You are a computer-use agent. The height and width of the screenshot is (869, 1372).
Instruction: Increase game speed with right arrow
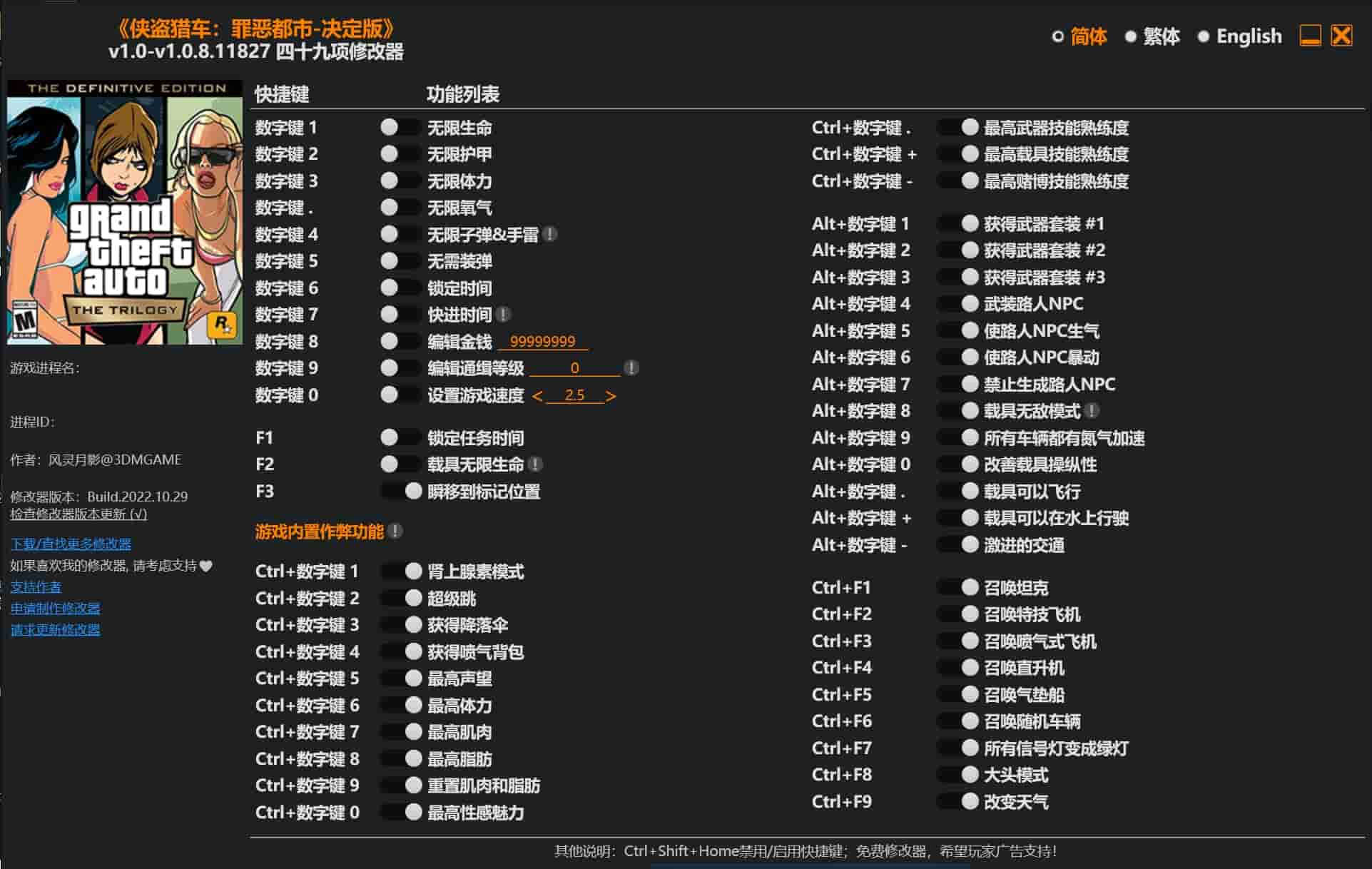click(x=611, y=396)
